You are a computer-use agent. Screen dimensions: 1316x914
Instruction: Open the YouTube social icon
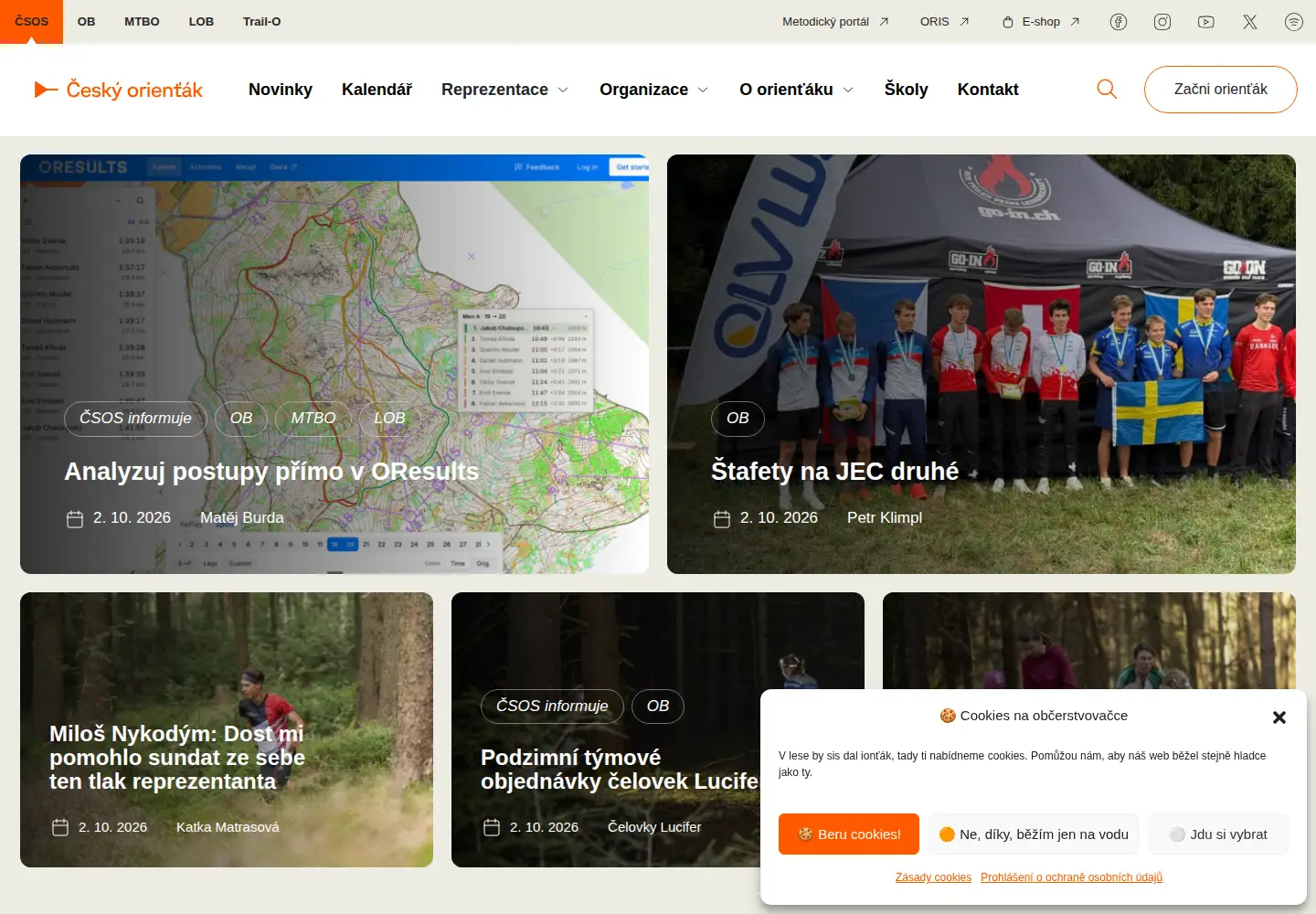[x=1206, y=22]
